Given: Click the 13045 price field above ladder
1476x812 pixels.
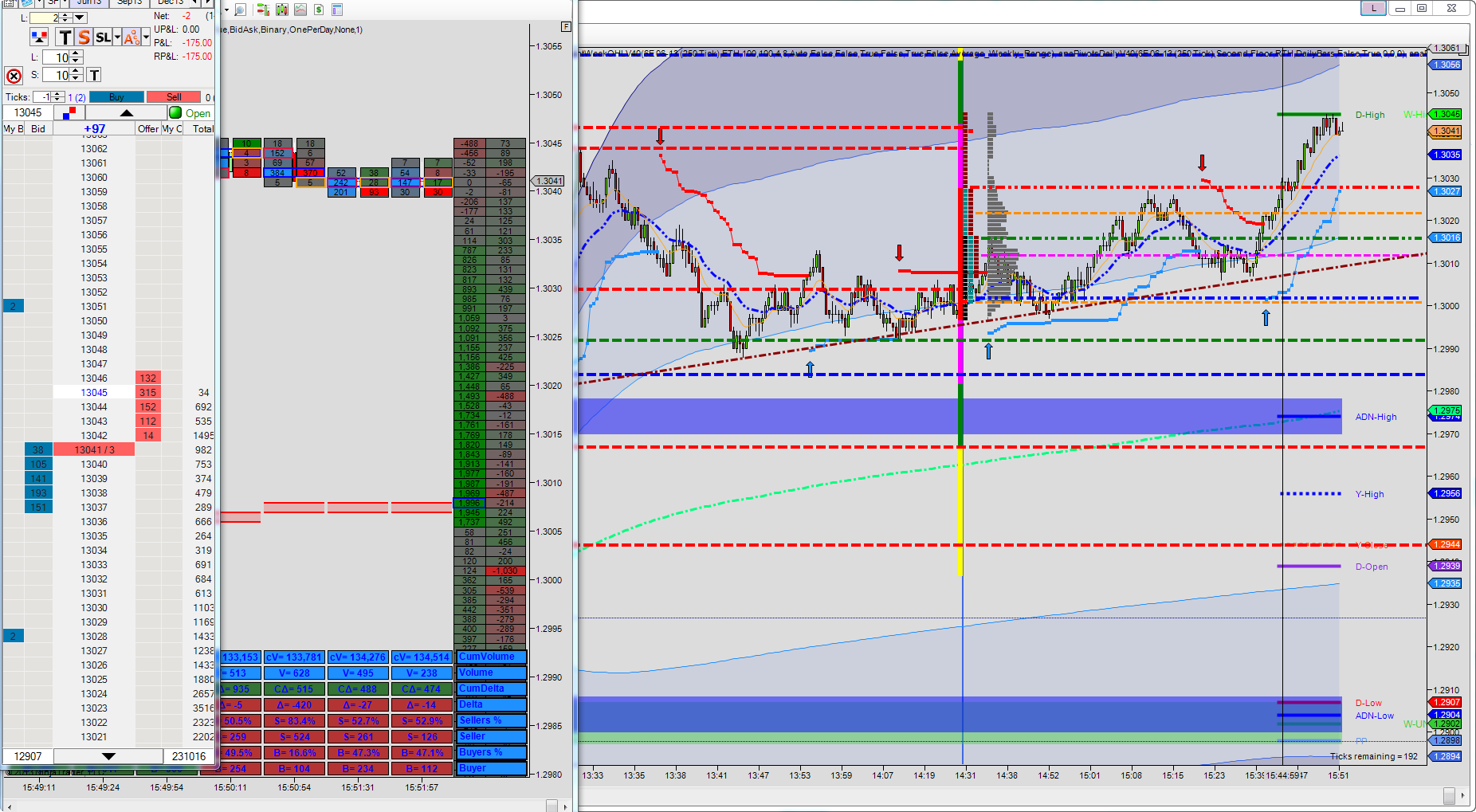Looking at the screenshot, I should click(28, 113).
